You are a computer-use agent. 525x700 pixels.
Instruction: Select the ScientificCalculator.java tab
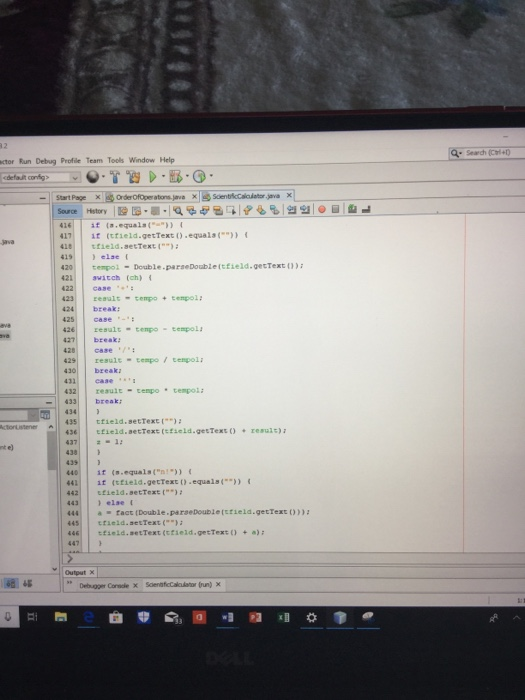pyautogui.click(x=246, y=196)
